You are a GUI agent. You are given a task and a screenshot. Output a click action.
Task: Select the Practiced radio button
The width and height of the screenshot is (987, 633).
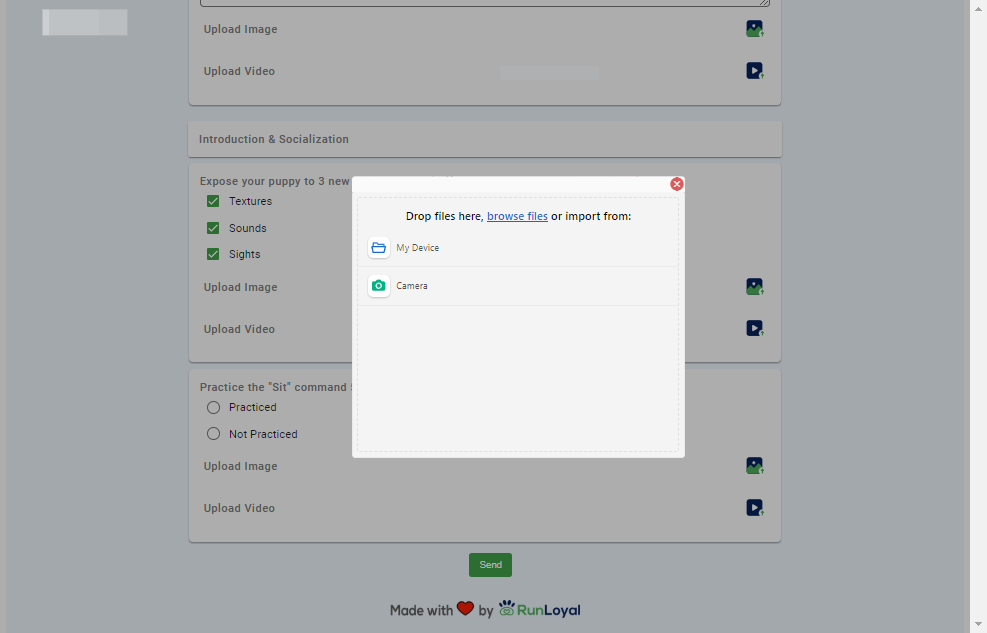tap(213, 407)
